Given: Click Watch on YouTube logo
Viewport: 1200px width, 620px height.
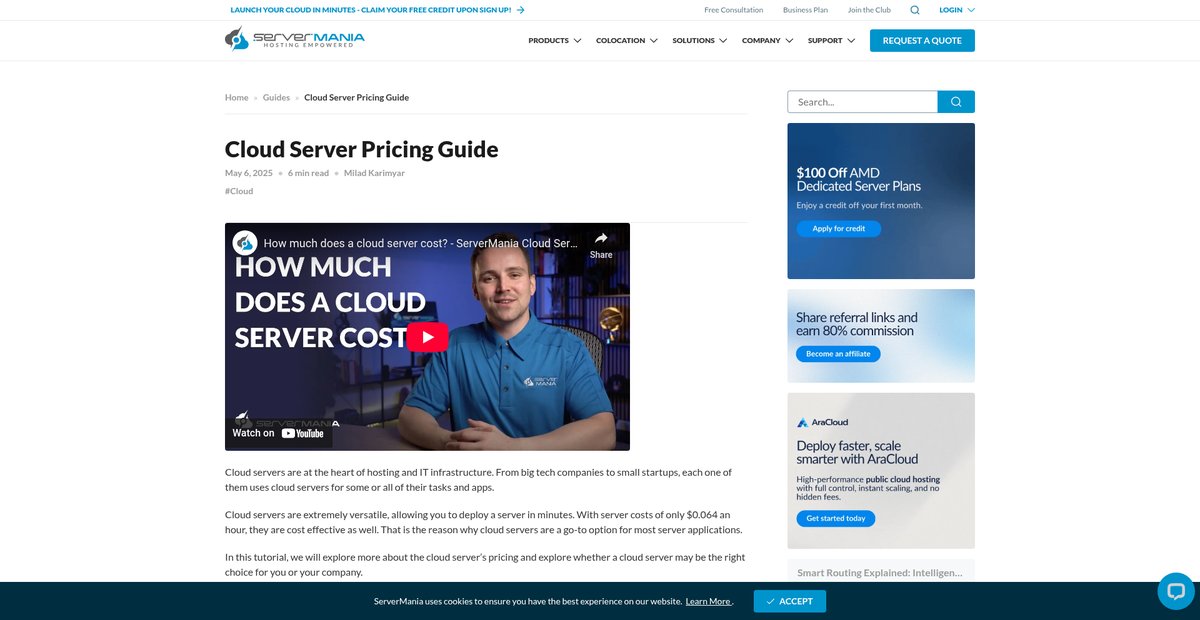Looking at the screenshot, I should (302, 433).
